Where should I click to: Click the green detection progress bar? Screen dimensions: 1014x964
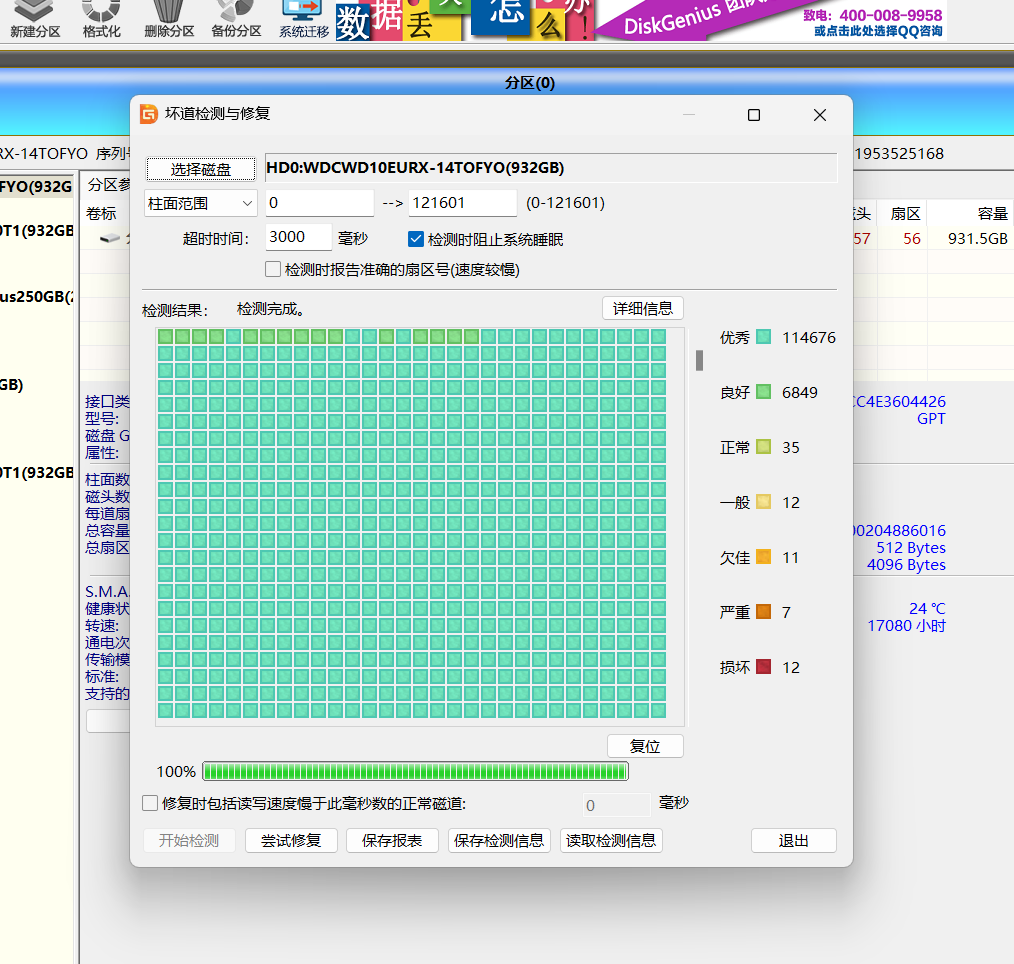pos(415,771)
